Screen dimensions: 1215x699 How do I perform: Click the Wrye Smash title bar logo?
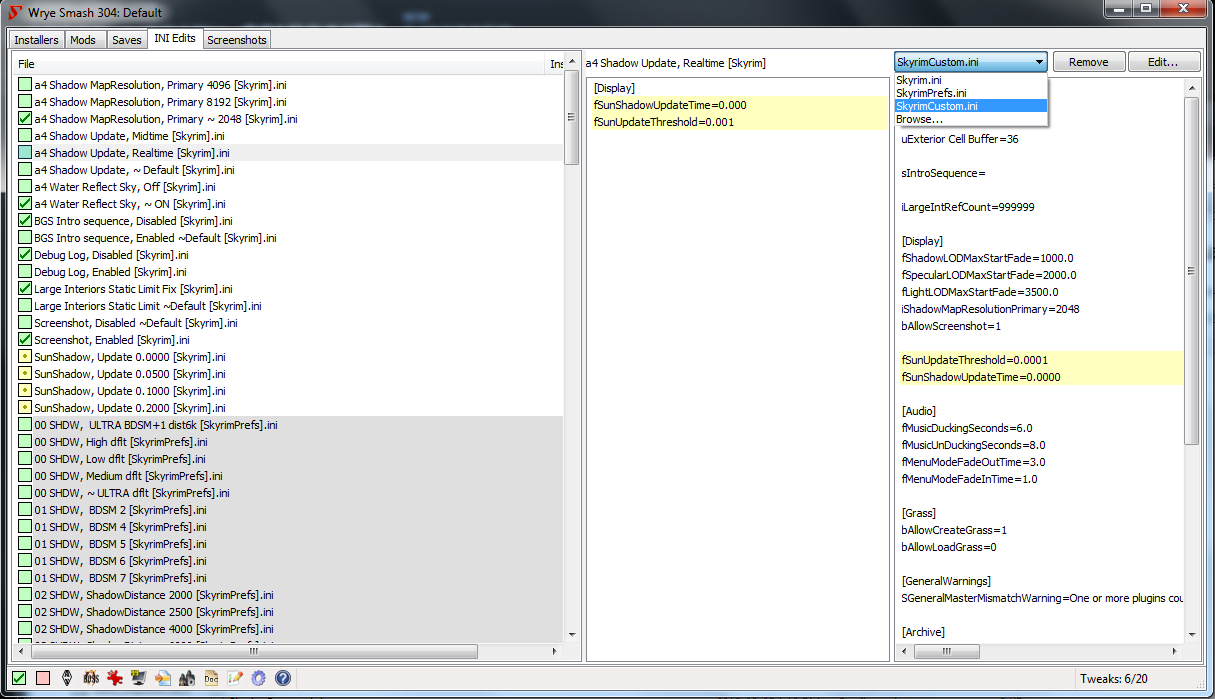click(x=15, y=12)
